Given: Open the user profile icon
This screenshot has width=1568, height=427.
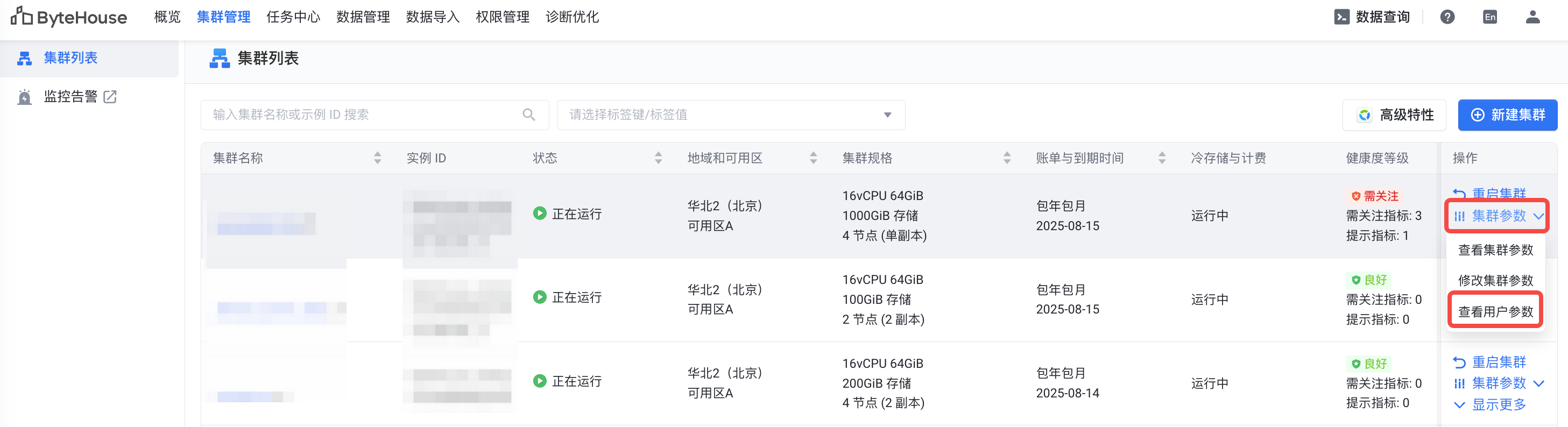Looking at the screenshot, I should (x=1532, y=17).
